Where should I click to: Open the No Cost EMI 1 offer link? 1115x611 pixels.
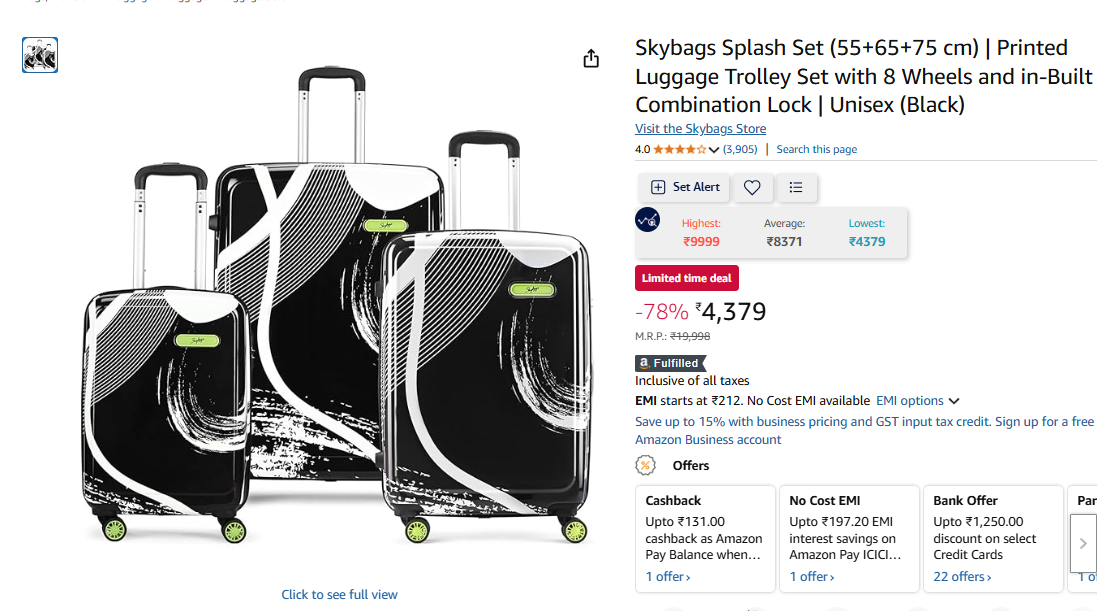[811, 576]
